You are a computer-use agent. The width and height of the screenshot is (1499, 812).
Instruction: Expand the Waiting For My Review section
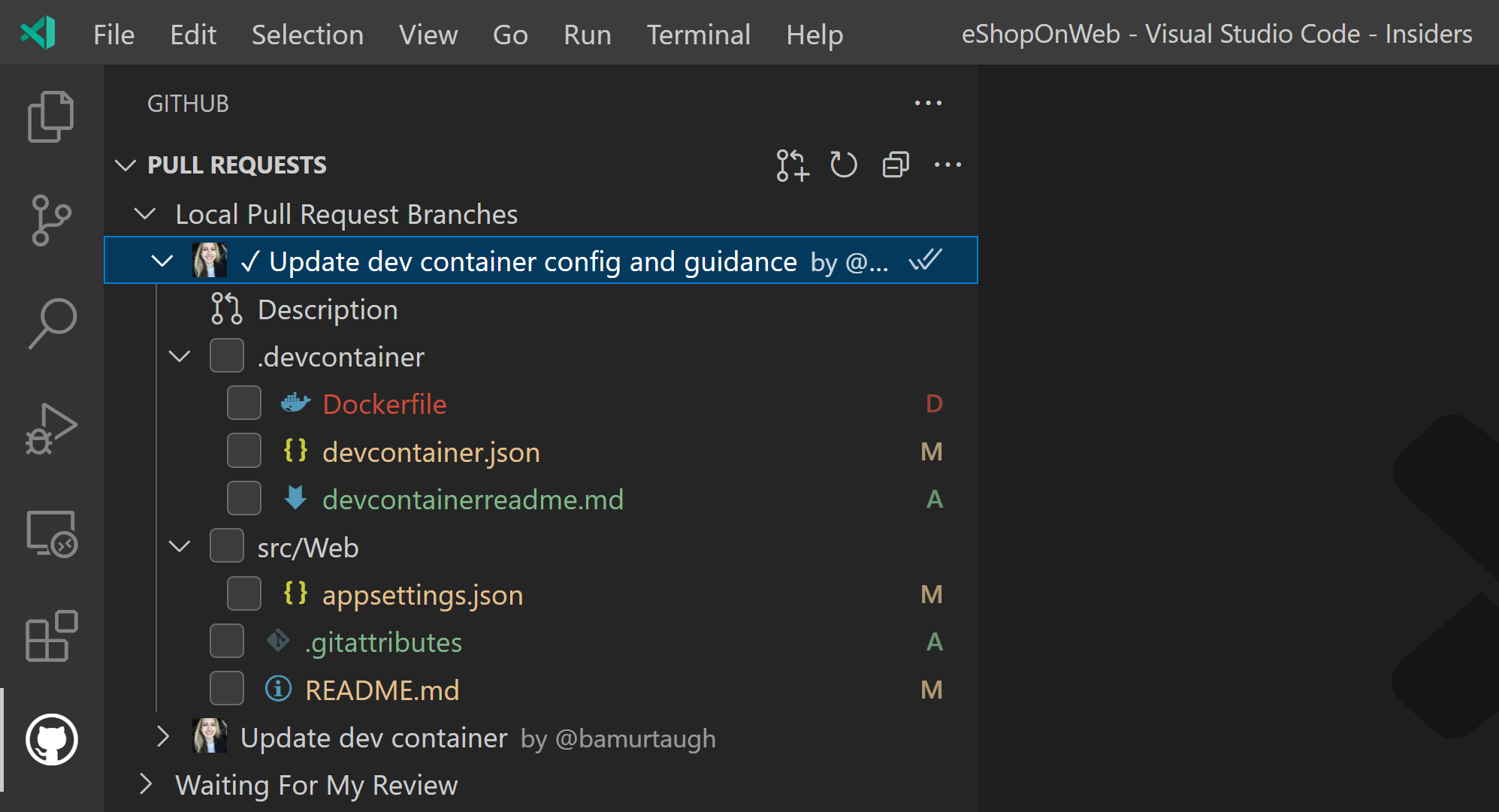pyautogui.click(x=146, y=785)
